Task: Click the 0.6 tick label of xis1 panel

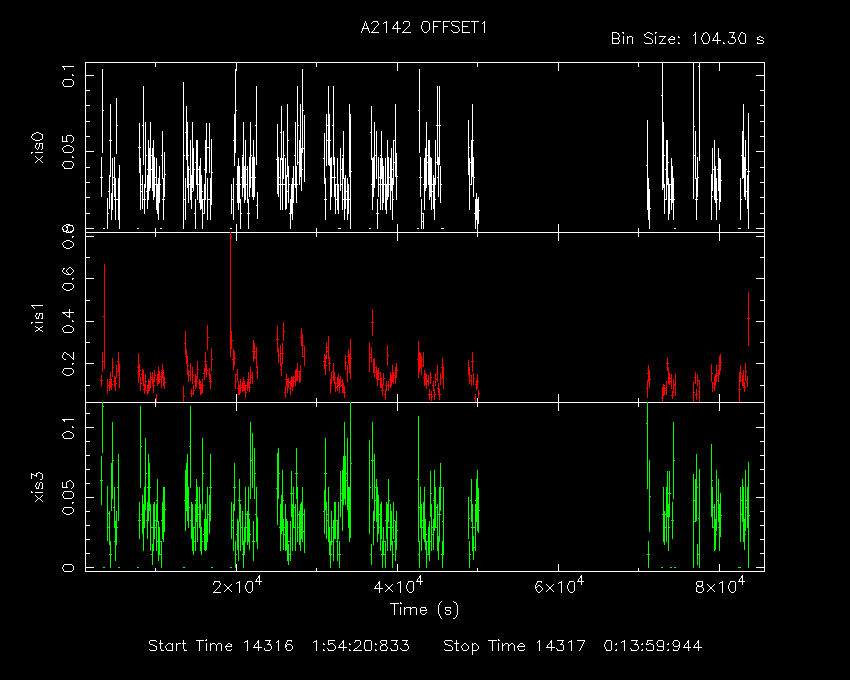Action: click(x=68, y=278)
